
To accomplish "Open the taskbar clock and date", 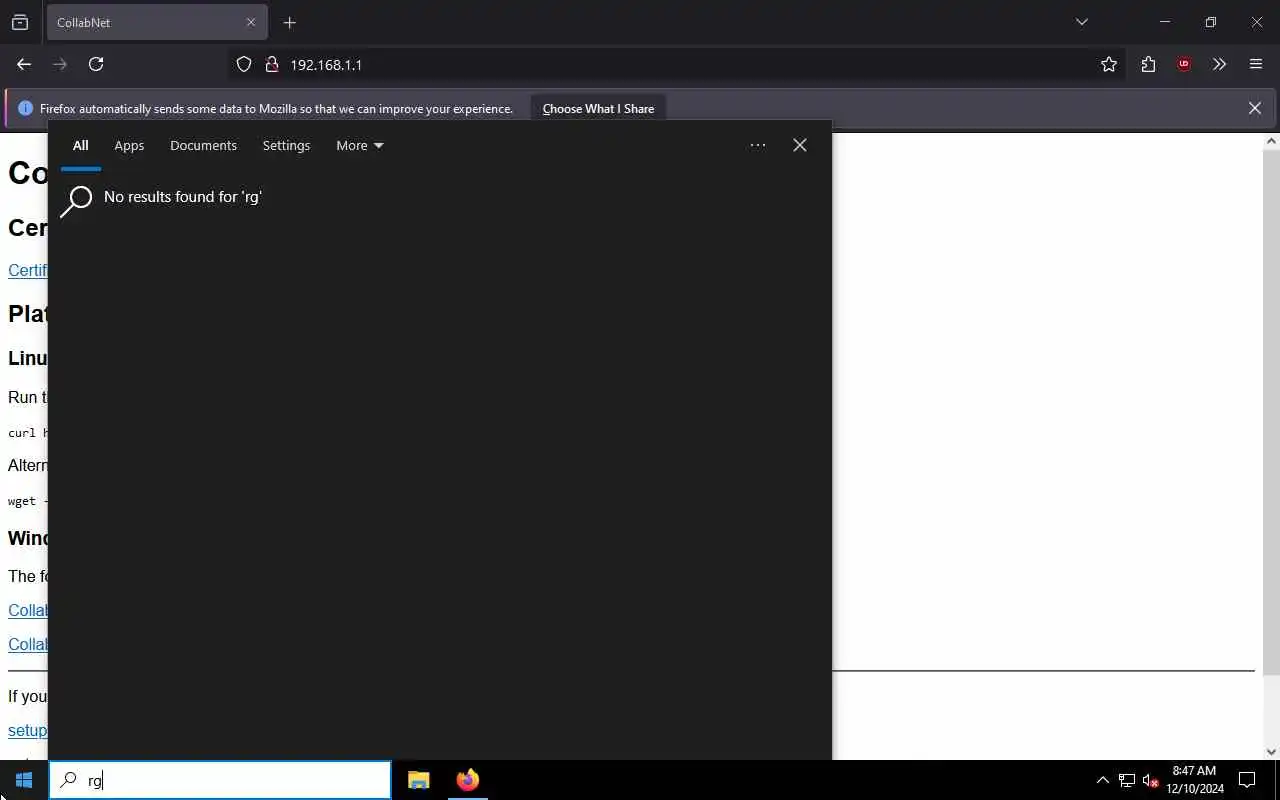I will pos(1196,780).
